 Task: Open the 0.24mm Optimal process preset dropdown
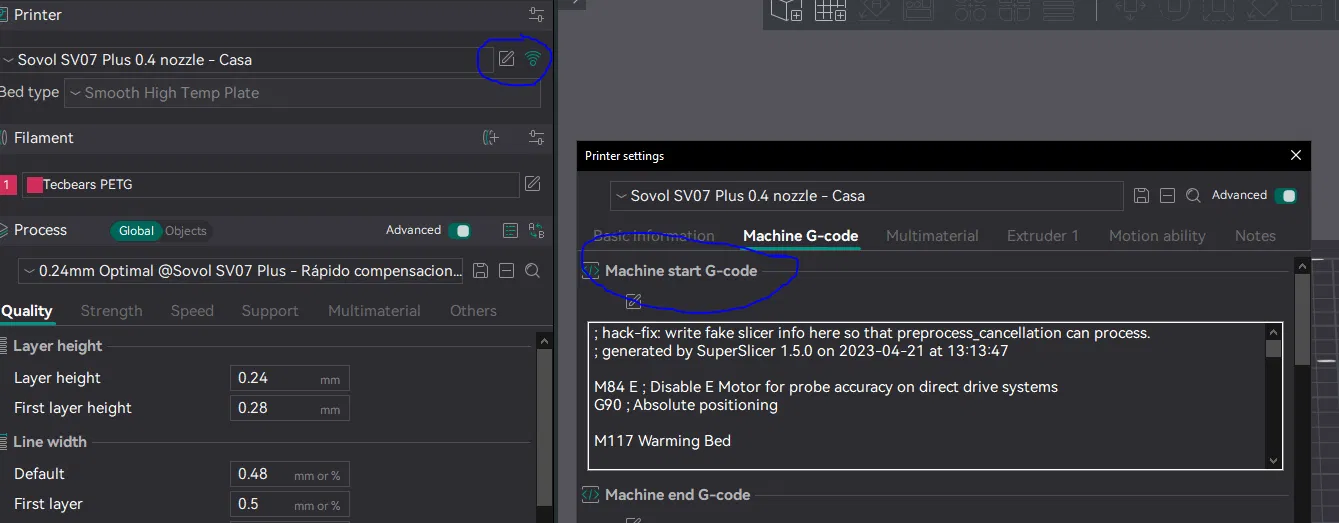pos(241,271)
